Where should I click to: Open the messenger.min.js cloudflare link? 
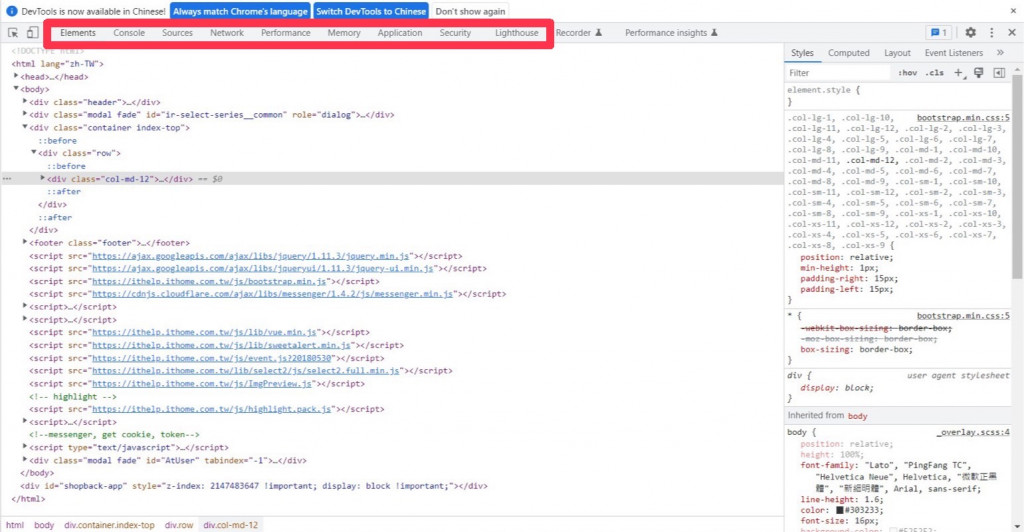coord(272,294)
